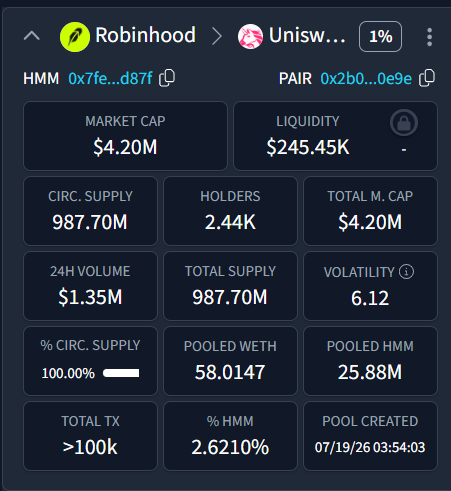The image size is (451, 491).
Task: Click the Liquidity $245.45K value
Action: [308, 147]
